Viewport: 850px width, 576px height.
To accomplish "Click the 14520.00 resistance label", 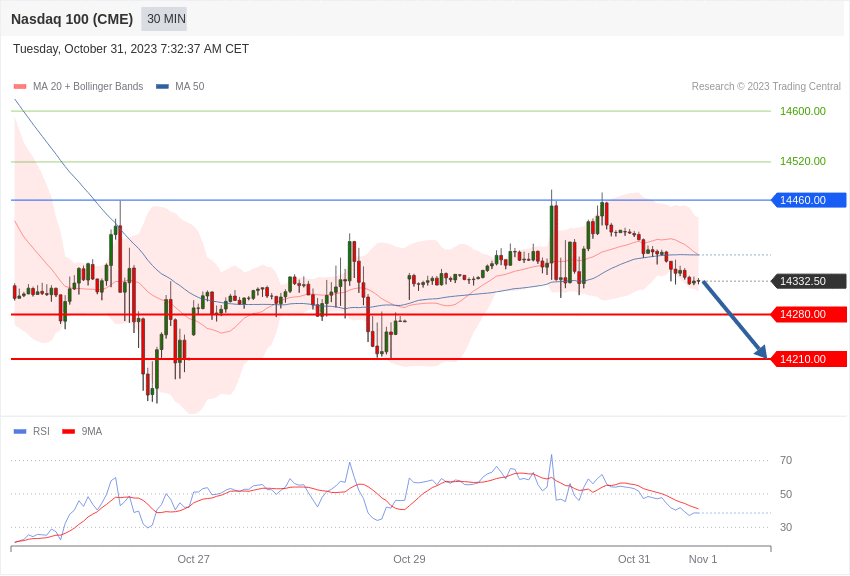I will (802, 161).
